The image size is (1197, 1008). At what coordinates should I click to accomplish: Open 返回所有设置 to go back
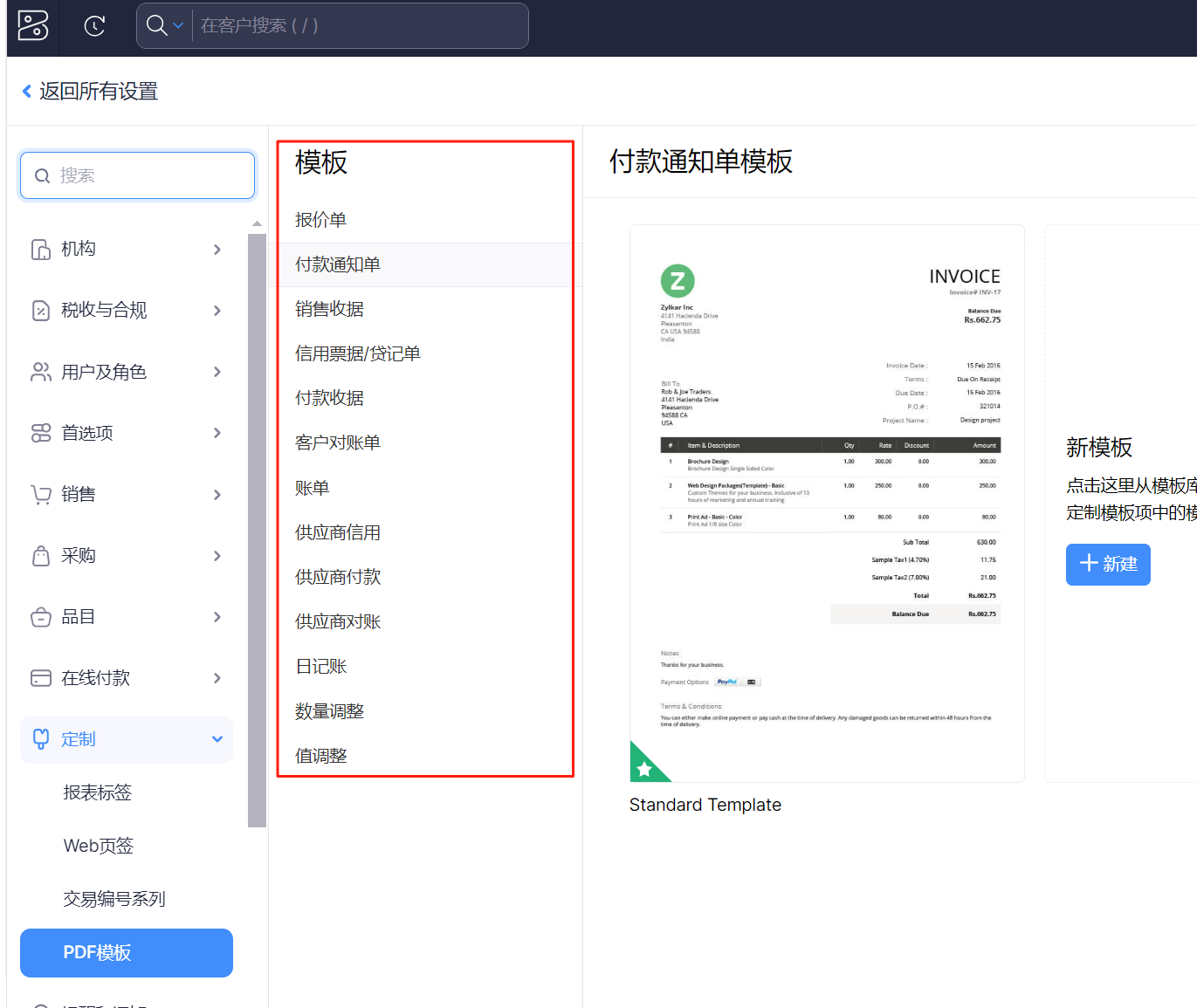[x=87, y=91]
